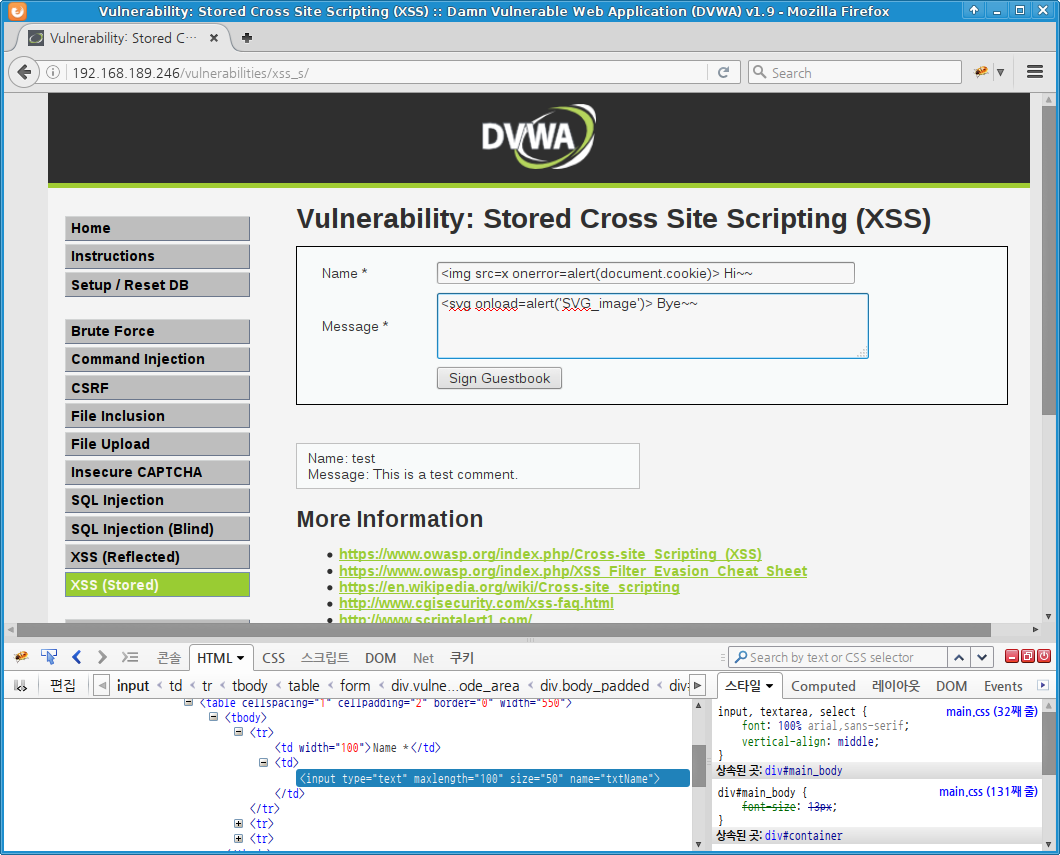Click the break on mutate icon beside 편집
This screenshot has height=855, width=1060.
pyautogui.click(x=21, y=686)
